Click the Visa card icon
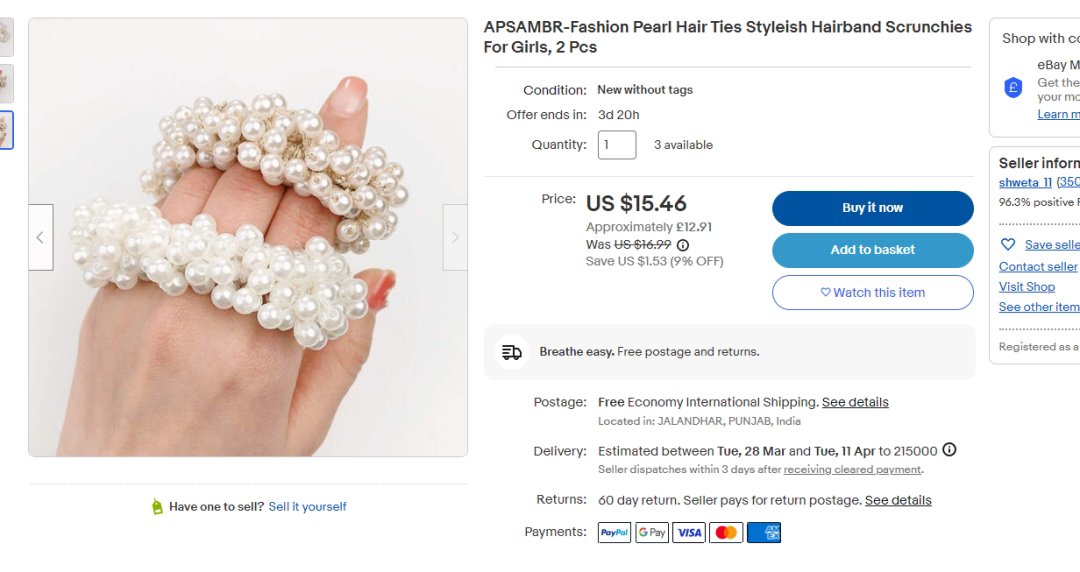 688,533
